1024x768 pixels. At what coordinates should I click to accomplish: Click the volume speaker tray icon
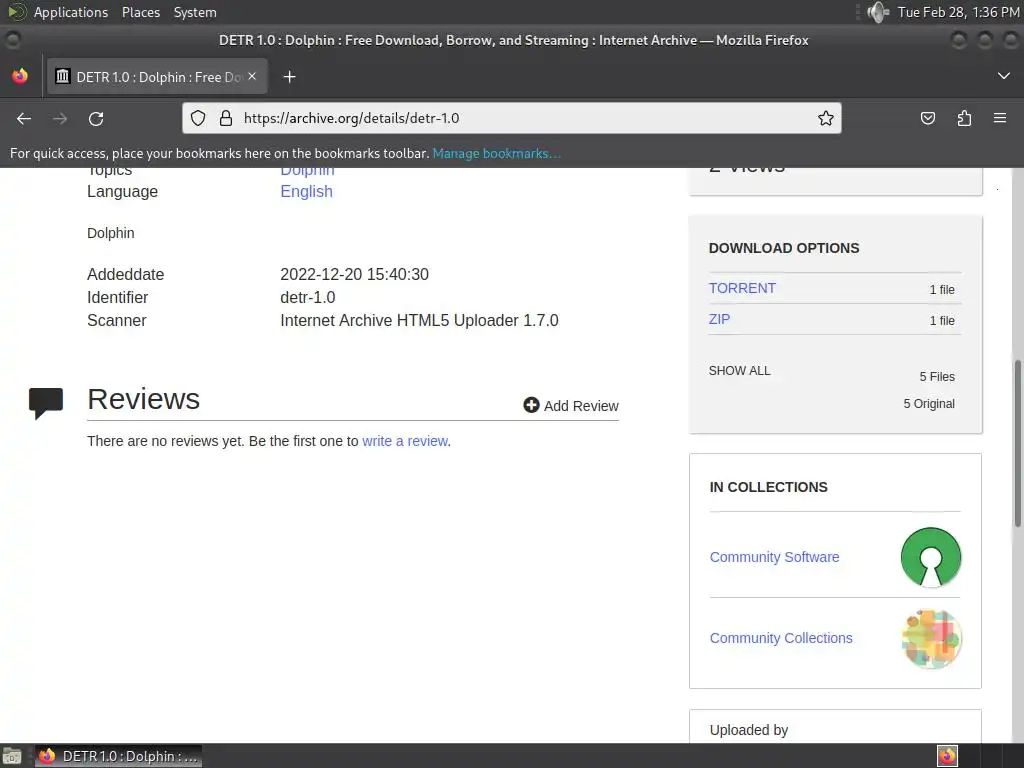point(878,12)
